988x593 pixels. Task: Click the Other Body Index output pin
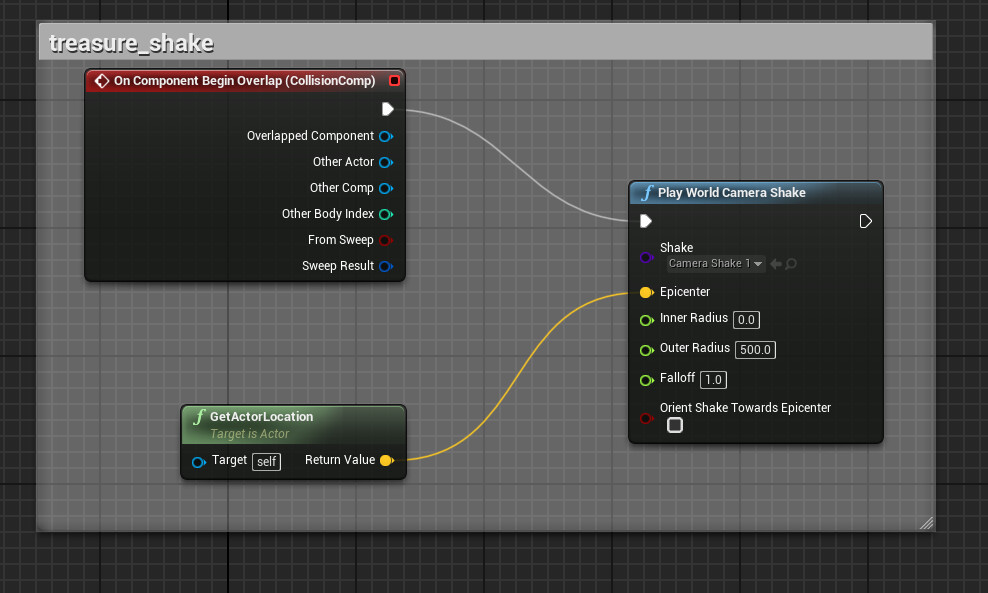(x=386, y=214)
